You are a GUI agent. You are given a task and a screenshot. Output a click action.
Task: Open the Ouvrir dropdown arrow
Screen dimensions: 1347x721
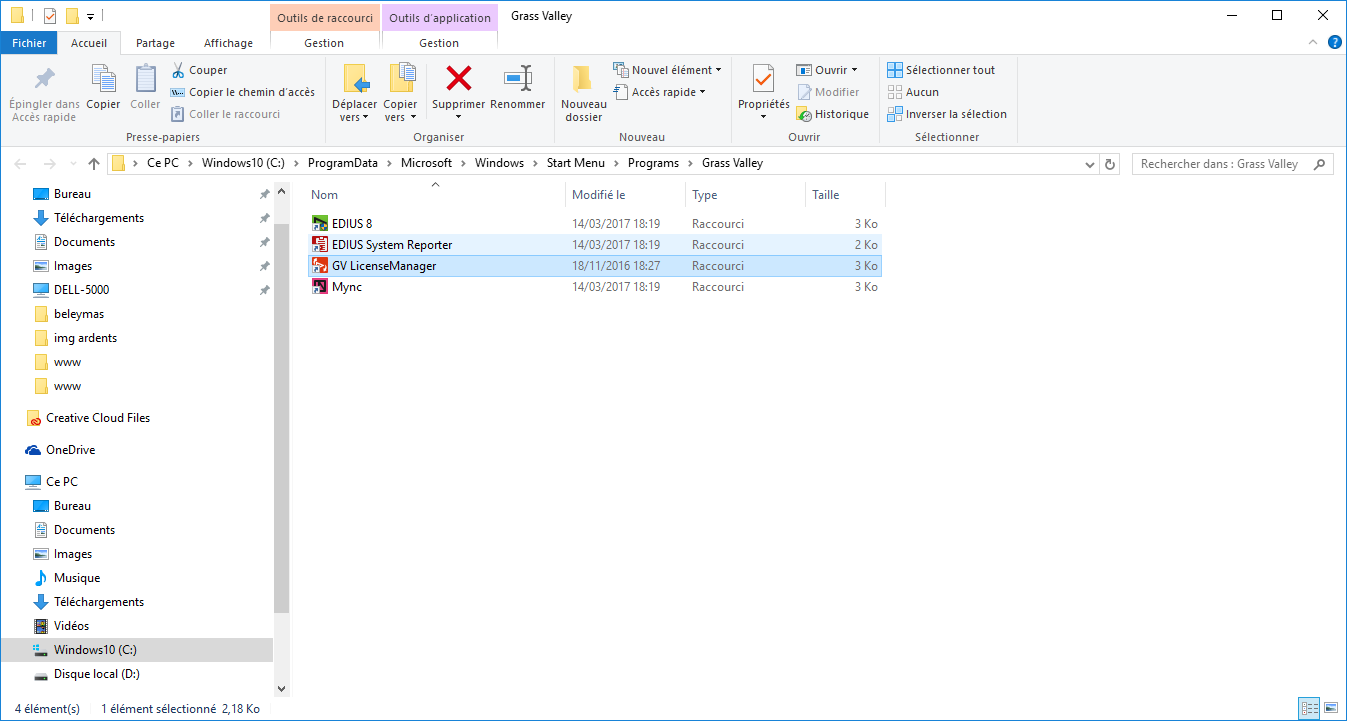point(854,70)
